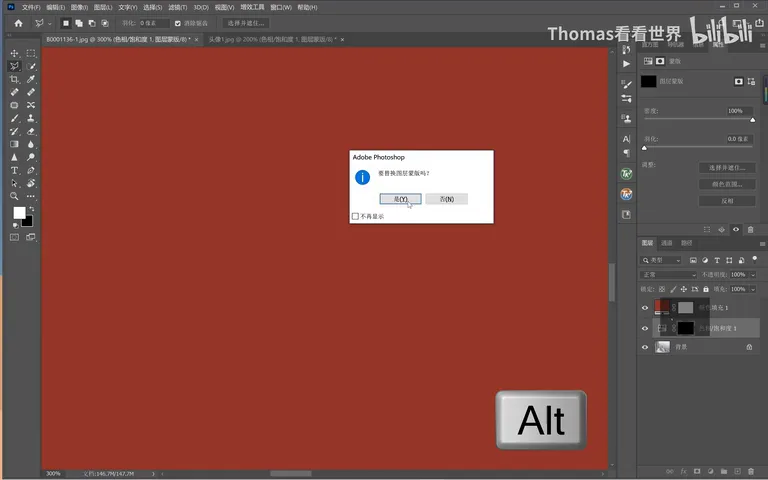Create a new group folder icon
This screenshot has width=768, height=480.
point(724,471)
